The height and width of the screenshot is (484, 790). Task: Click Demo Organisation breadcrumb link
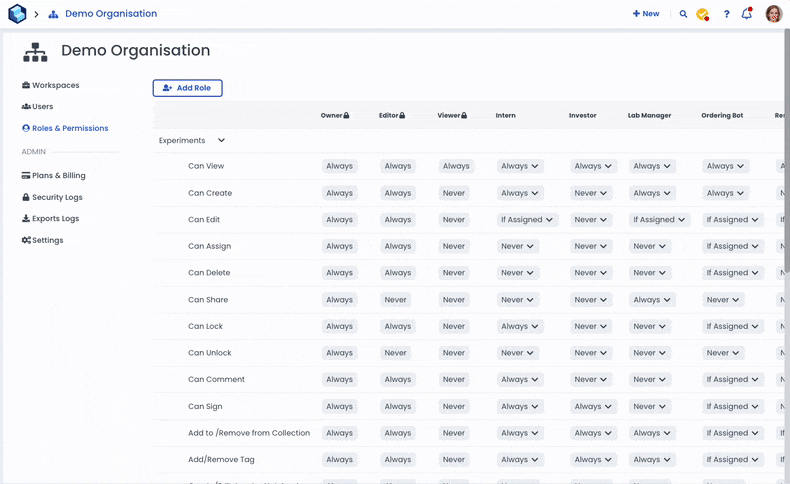[x=110, y=14]
